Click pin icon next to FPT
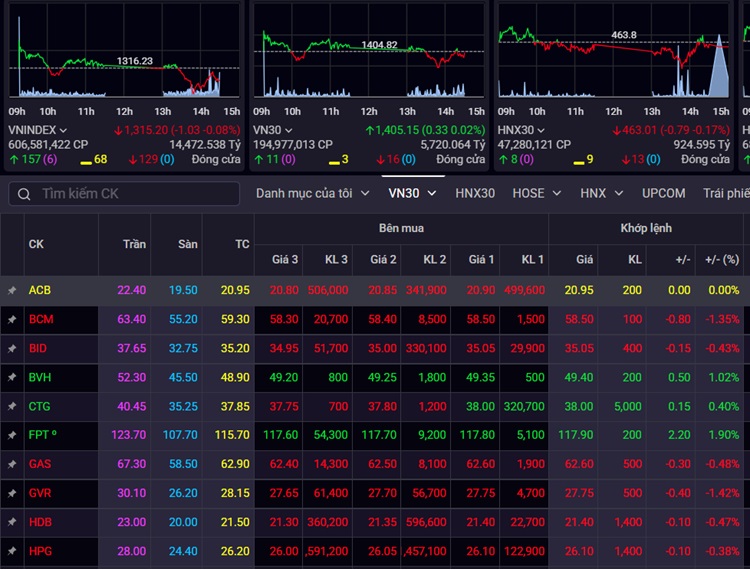 pos(12,435)
